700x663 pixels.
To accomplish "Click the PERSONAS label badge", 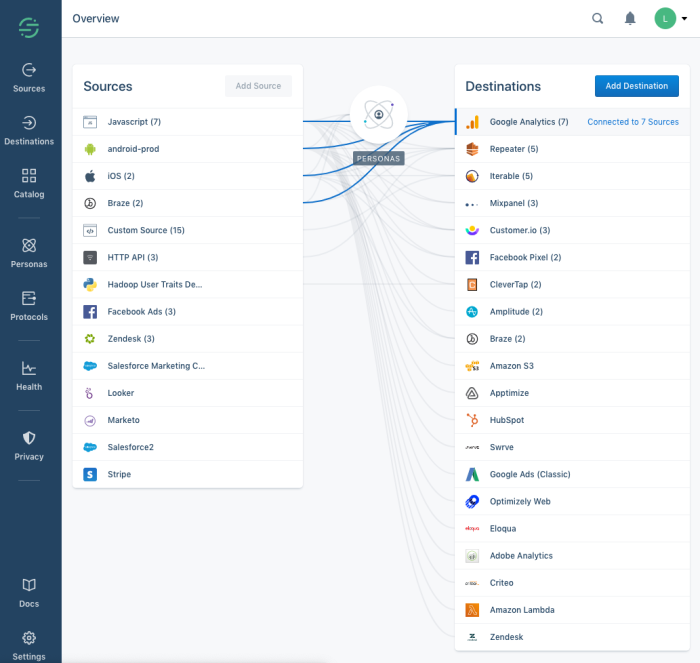I will (379, 158).
